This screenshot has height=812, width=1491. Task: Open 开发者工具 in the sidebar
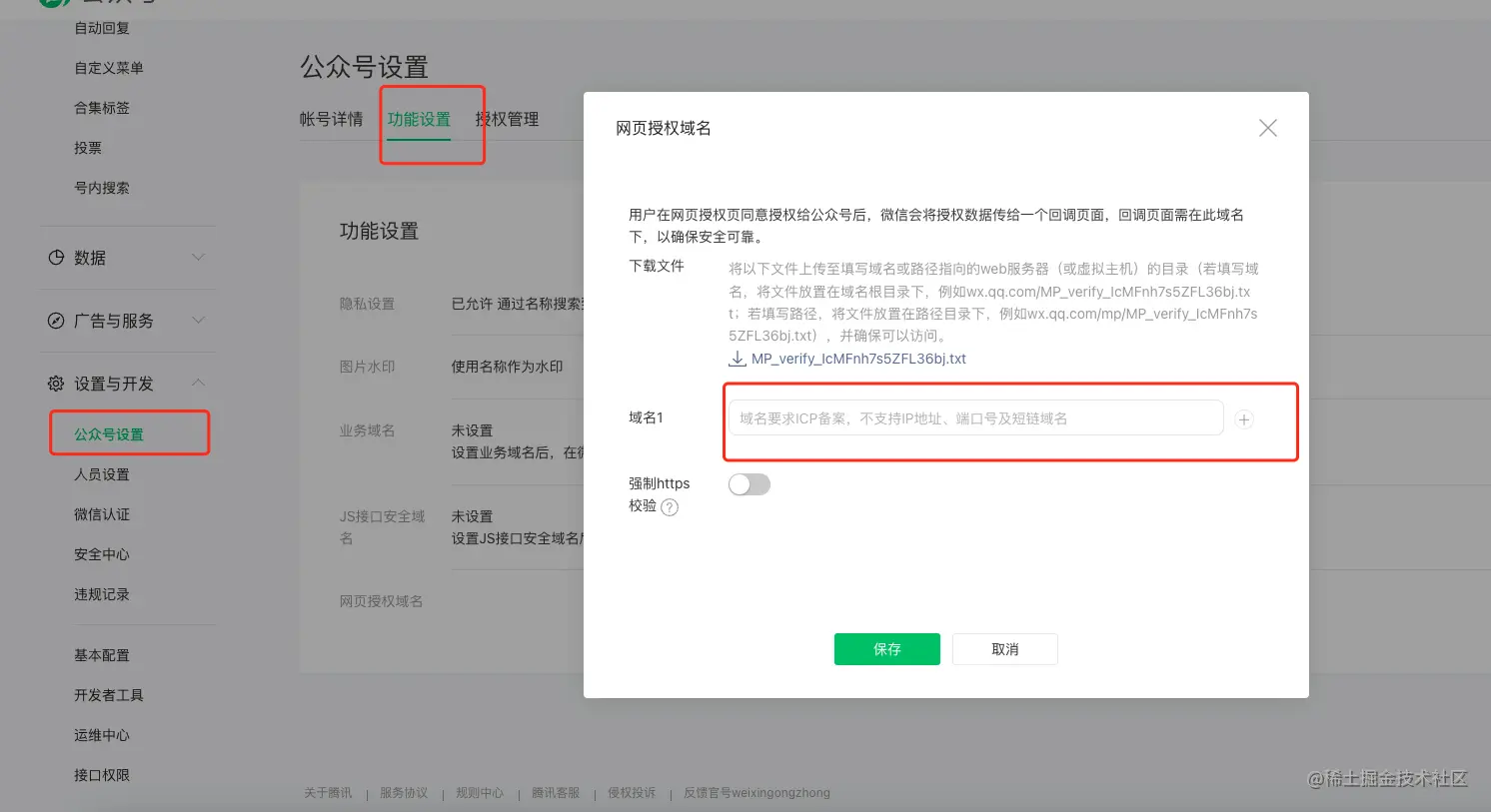pos(109,695)
